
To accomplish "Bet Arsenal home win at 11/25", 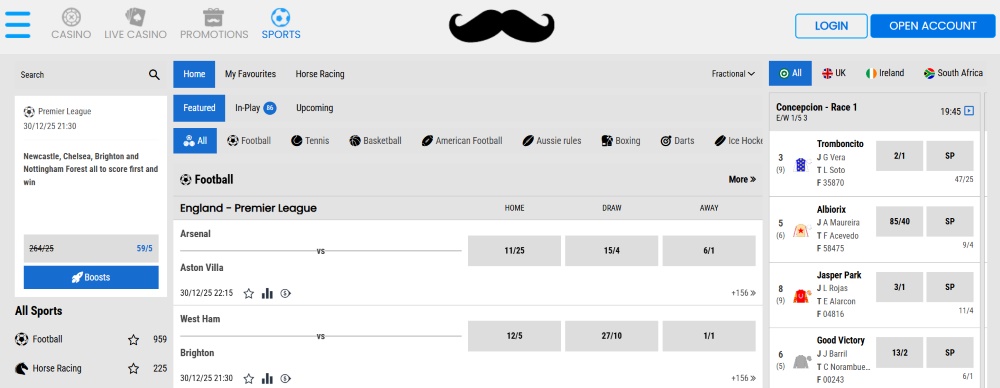I will (x=514, y=251).
